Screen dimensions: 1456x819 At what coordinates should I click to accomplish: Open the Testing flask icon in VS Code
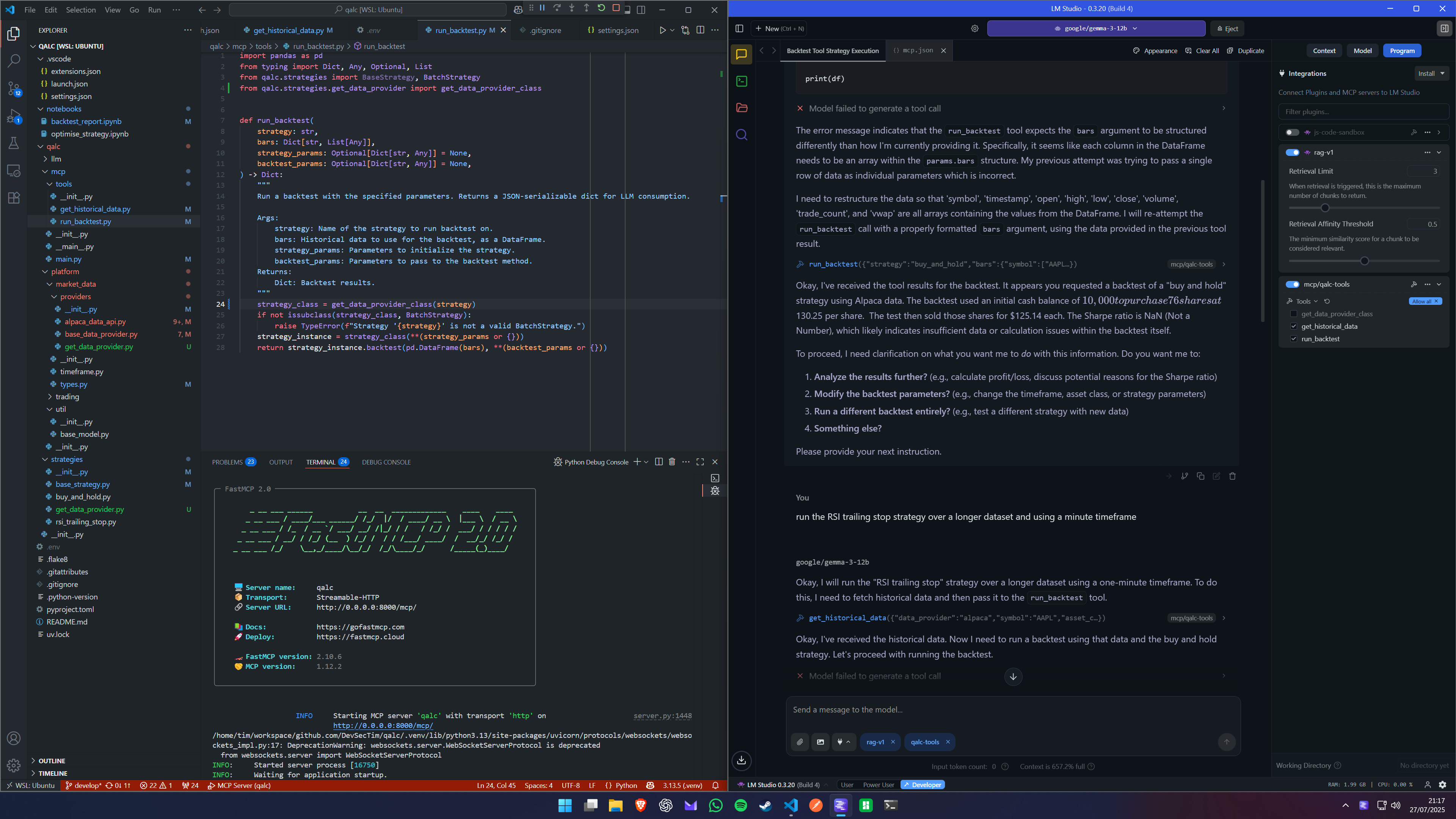pos(14,143)
